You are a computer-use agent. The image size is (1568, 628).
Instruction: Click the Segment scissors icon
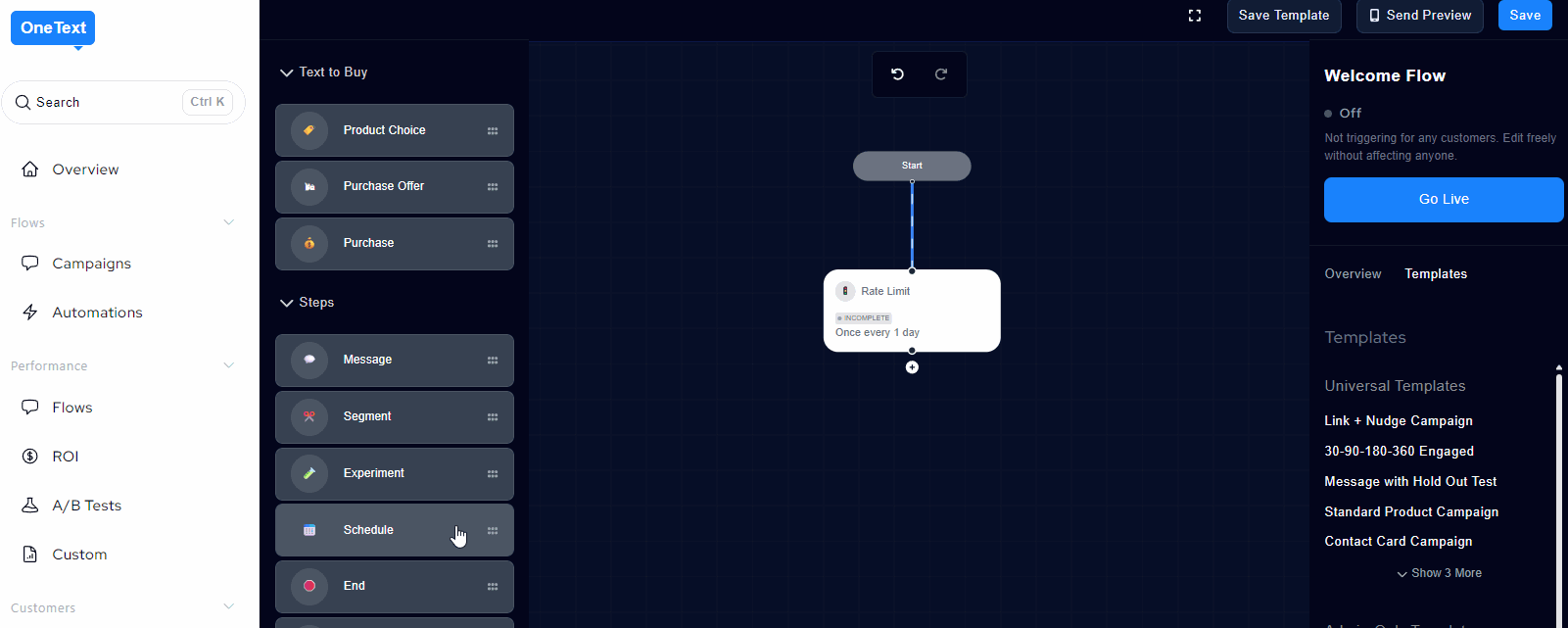(309, 417)
